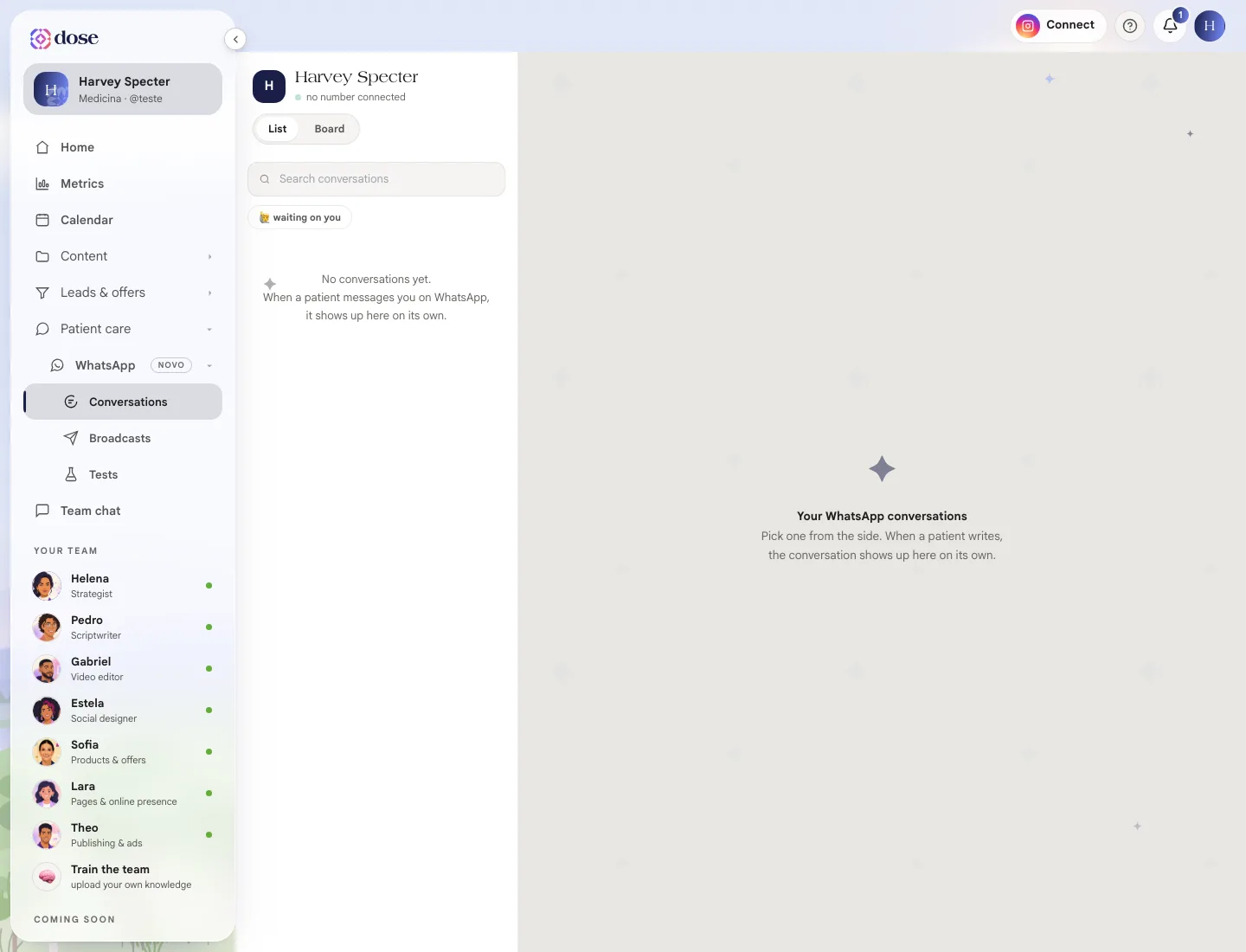
Task: Click the Patient care speech bubble icon
Action: tap(42, 329)
